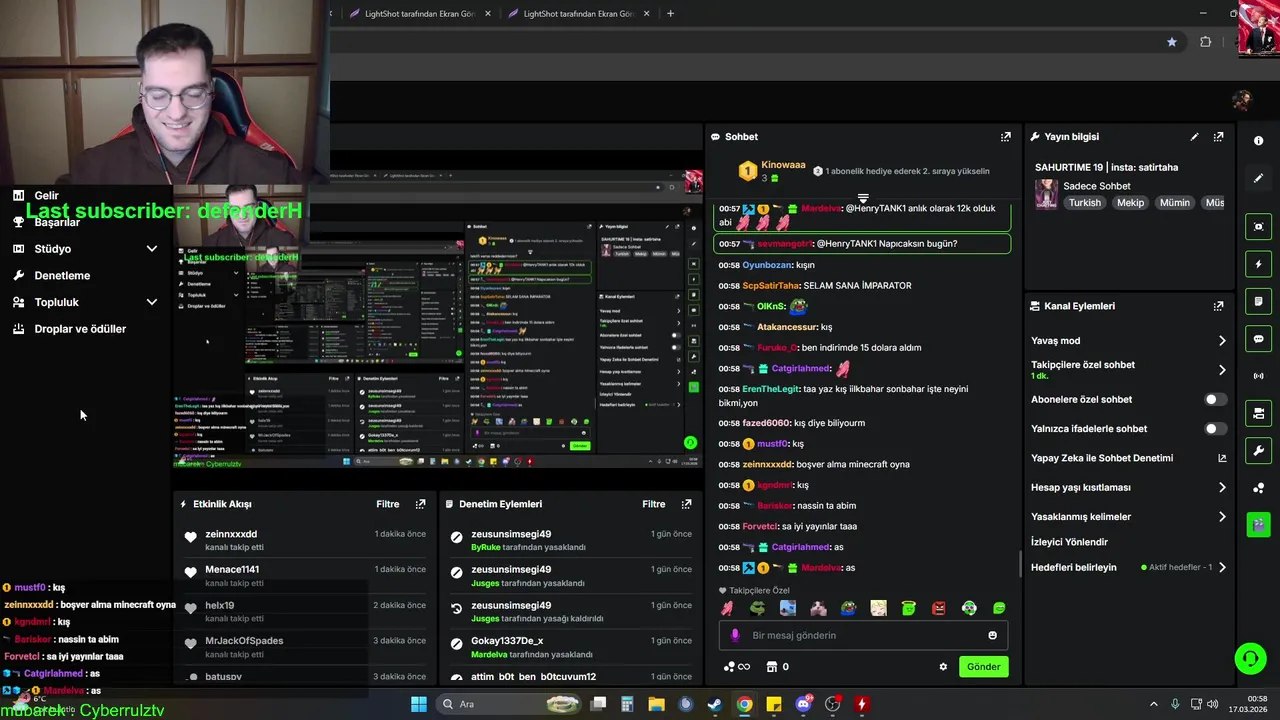The height and width of the screenshot is (720, 1280).
Task: Click the lightning bolt quick action icon
Action: pyautogui.click(x=1258, y=264)
